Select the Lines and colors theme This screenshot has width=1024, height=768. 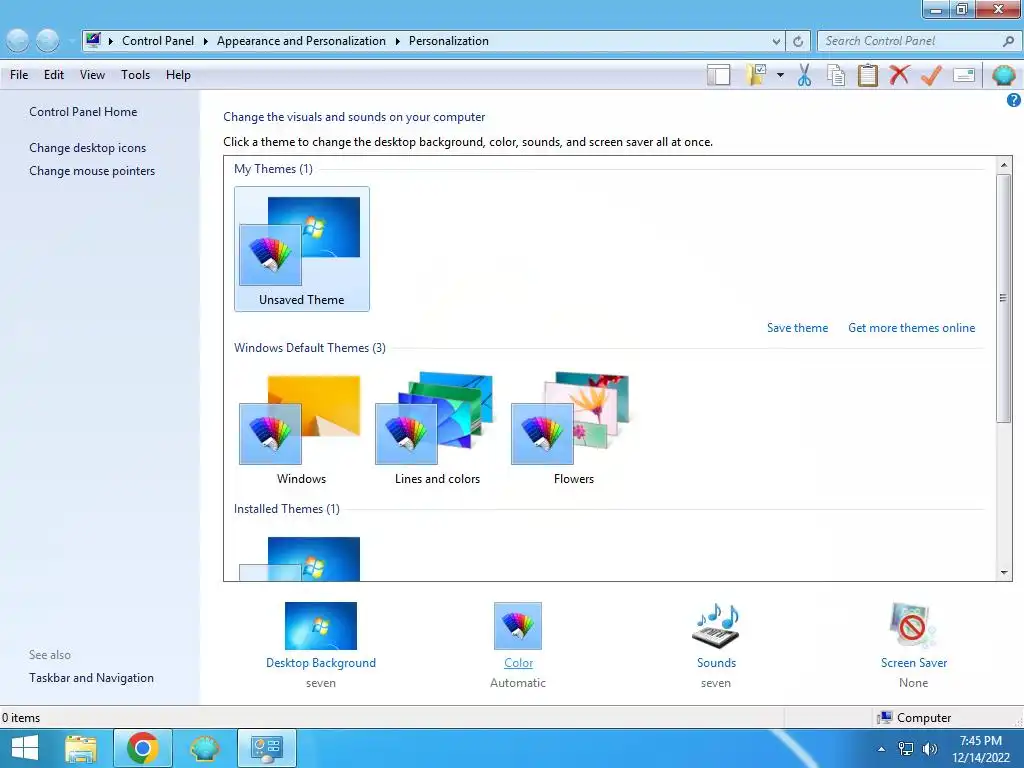point(437,428)
